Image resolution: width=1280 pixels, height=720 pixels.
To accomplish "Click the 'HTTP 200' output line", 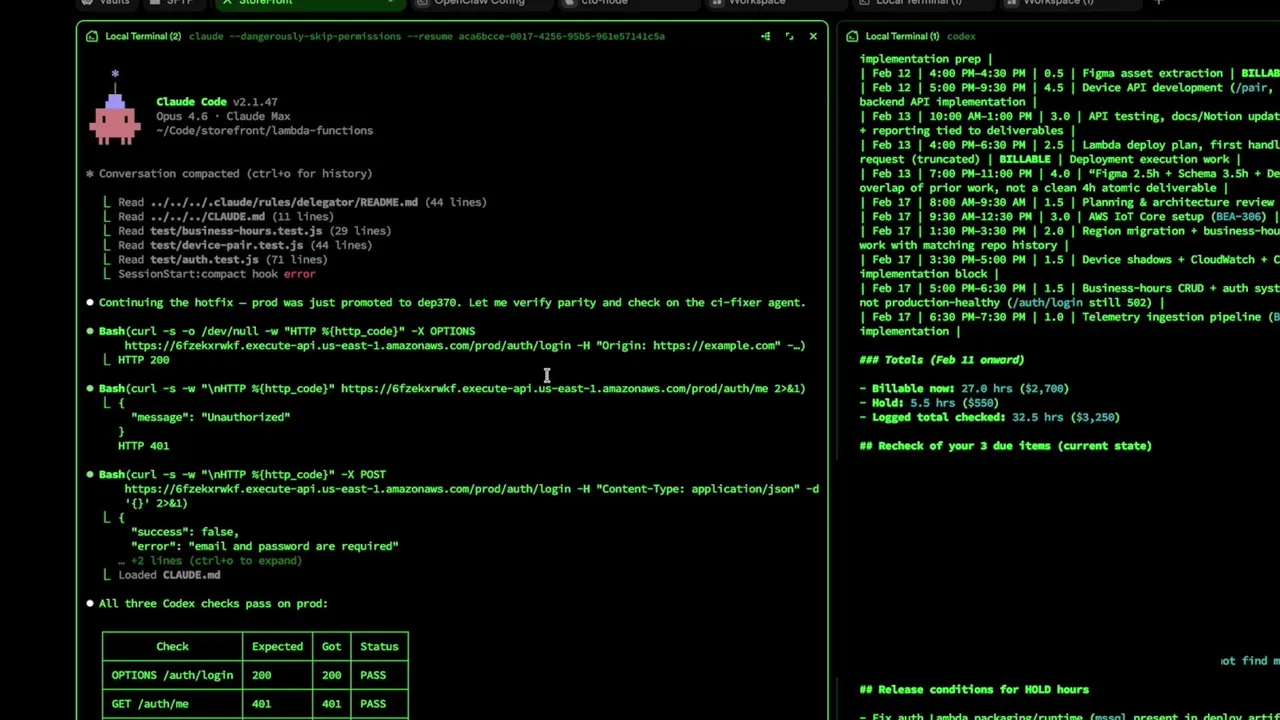I will point(143,360).
